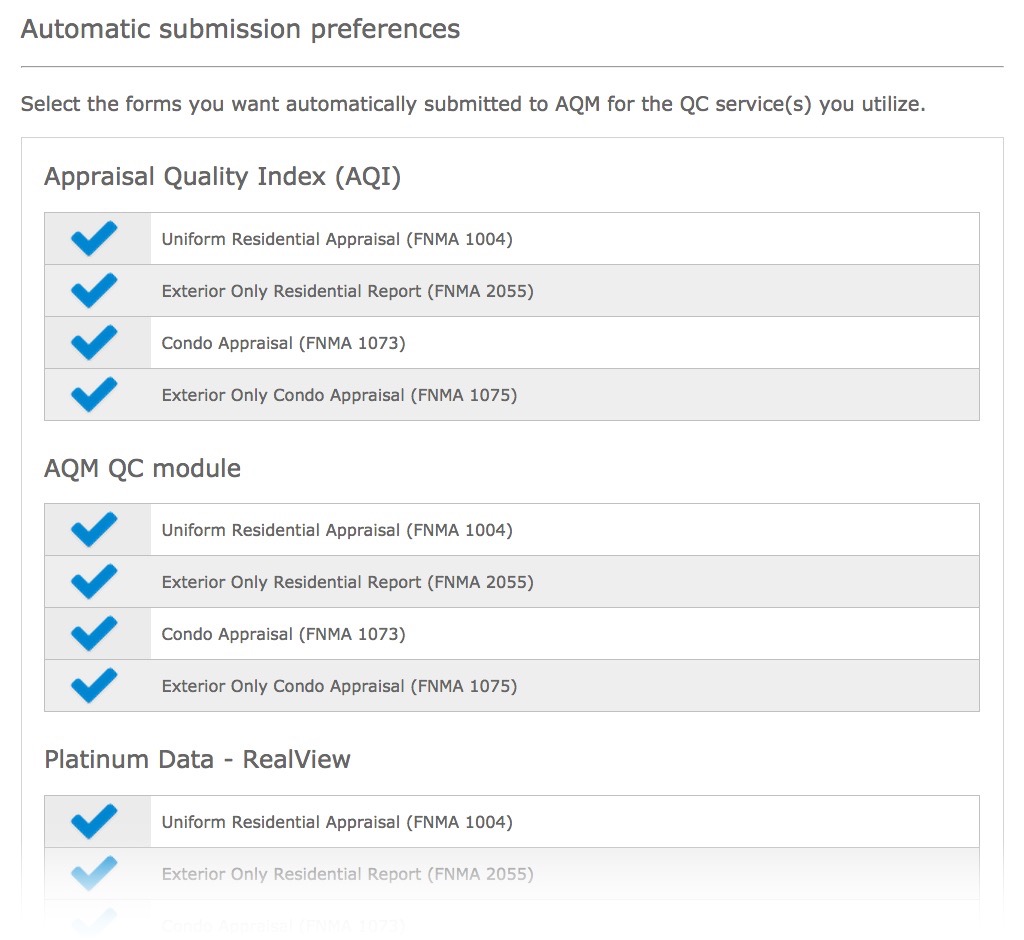The width and height of the screenshot is (1024, 940).
Task: Click AQM QC module Exterior Only Residential Report label
Action: [x=347, y=582]
